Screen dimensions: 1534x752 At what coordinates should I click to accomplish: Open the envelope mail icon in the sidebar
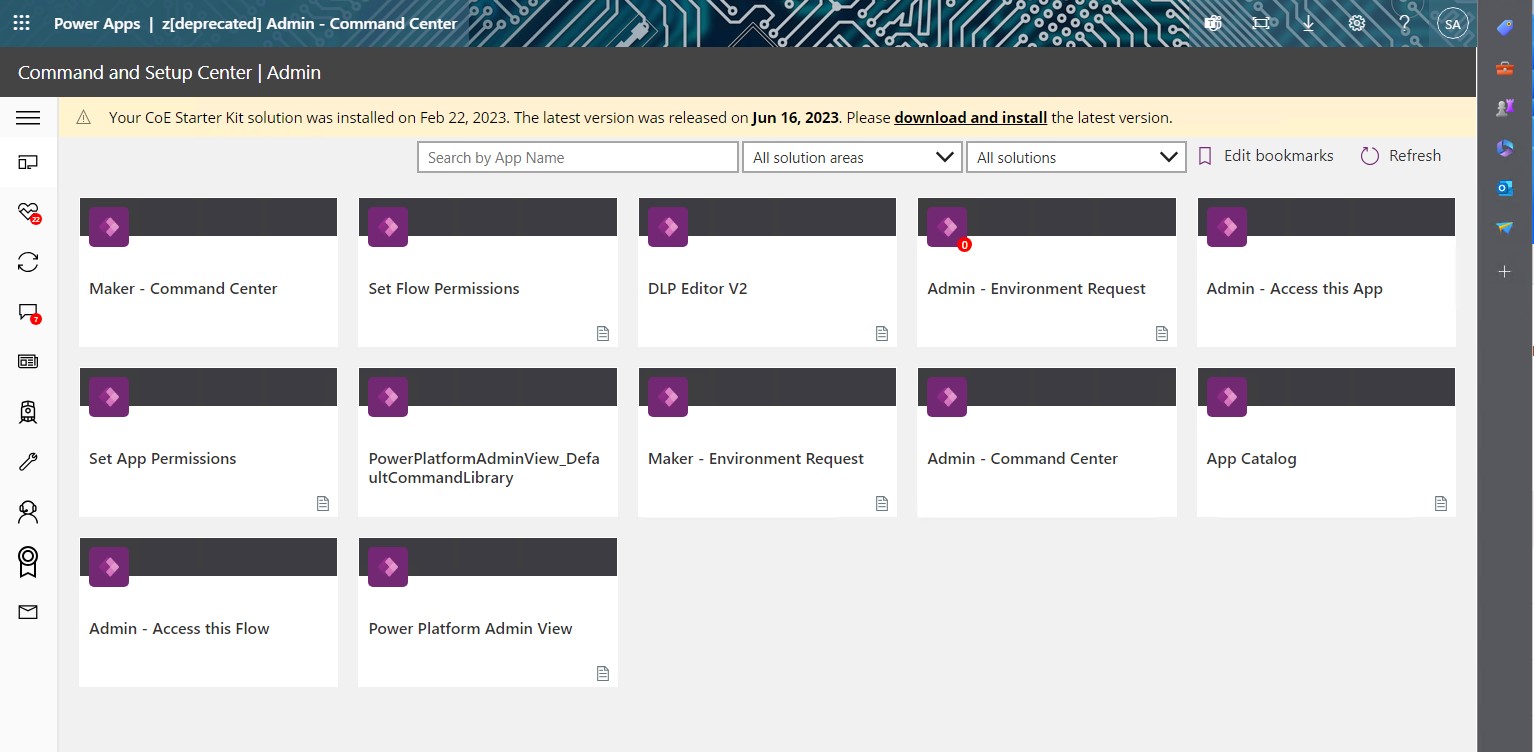pos(29,611)
